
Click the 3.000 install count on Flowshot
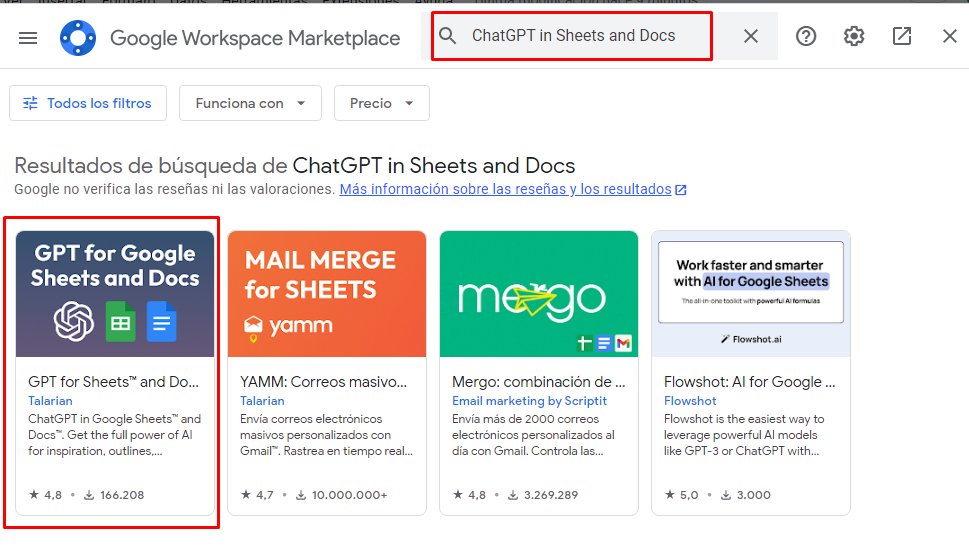tap(746, 495)
